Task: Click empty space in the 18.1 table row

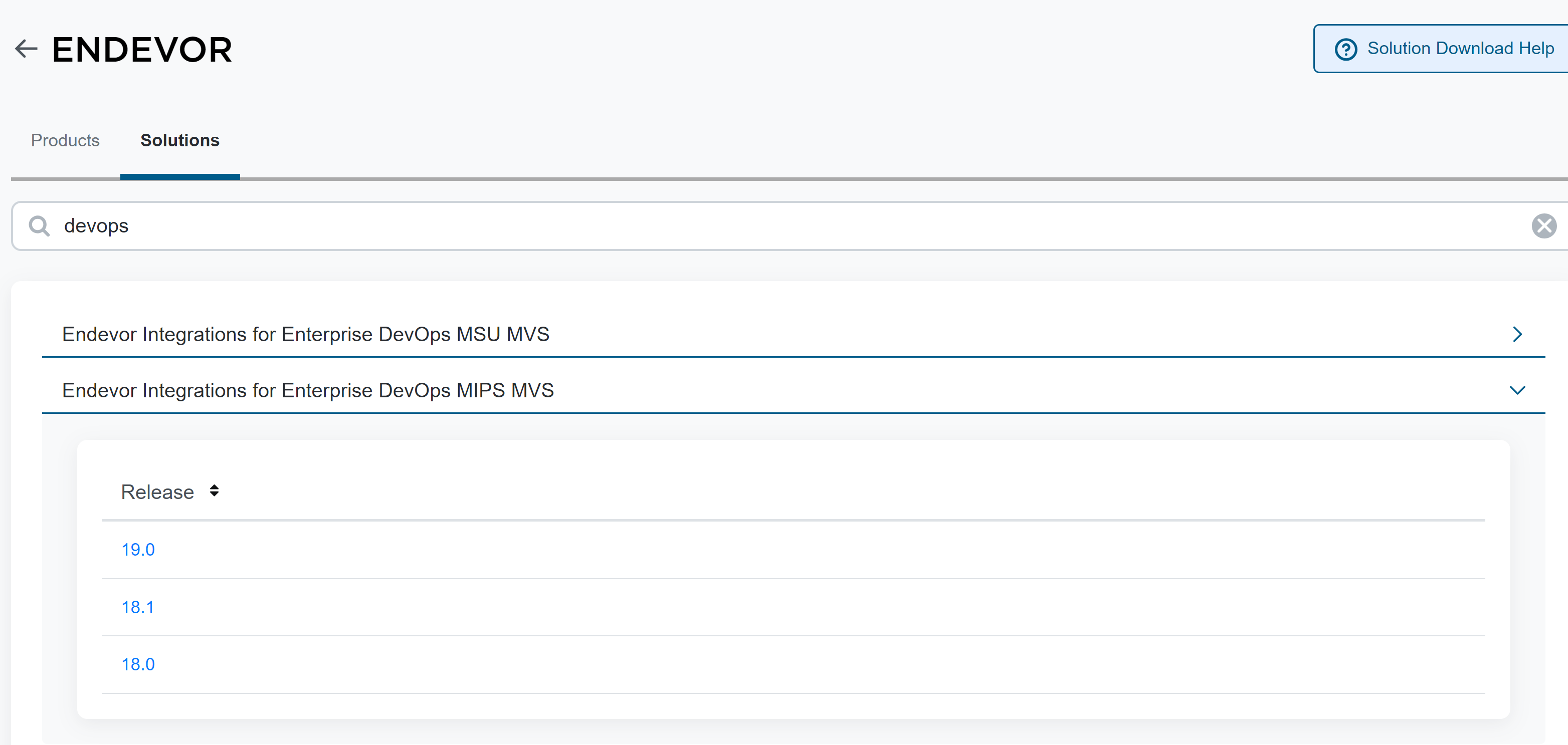Action: point(792,607)
